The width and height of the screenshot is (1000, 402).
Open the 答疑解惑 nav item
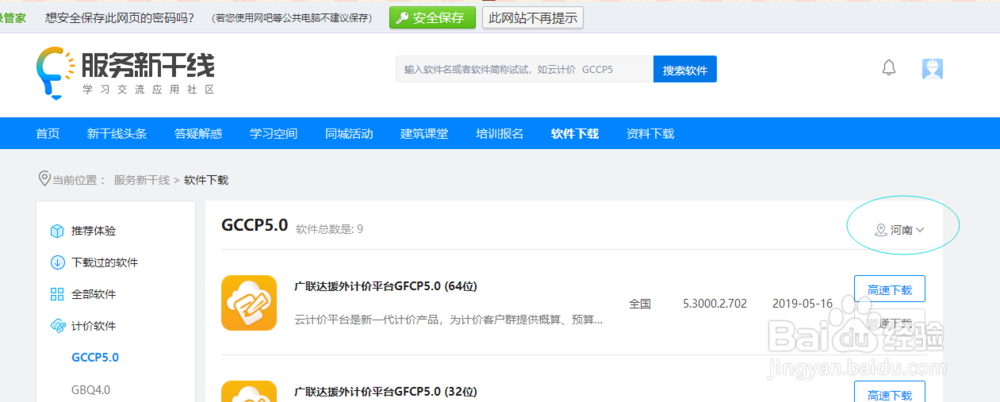tap(198, 133)
